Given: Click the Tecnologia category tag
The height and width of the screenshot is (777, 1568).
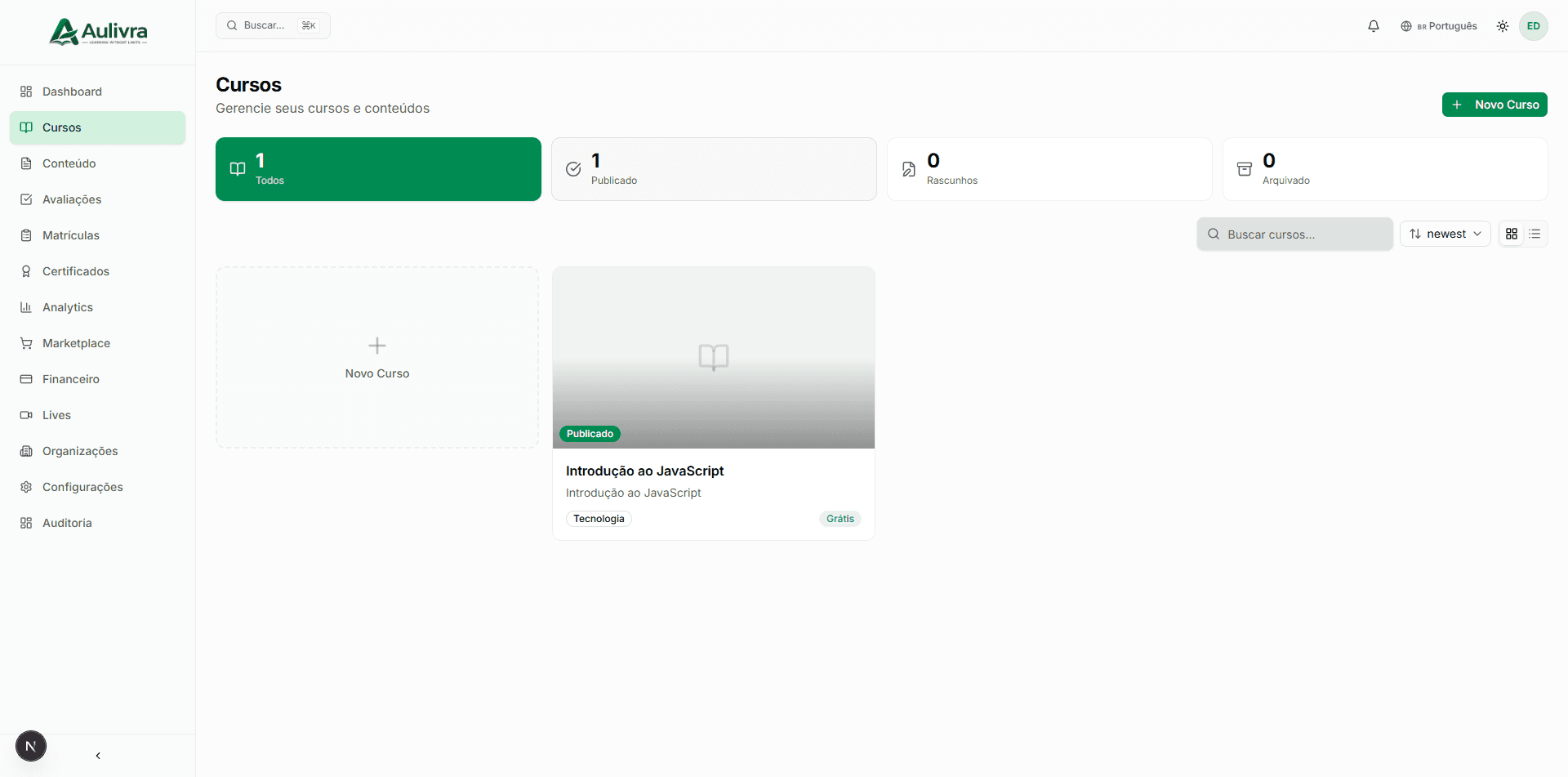Looking at the screenshot, I should pos(599,519).
